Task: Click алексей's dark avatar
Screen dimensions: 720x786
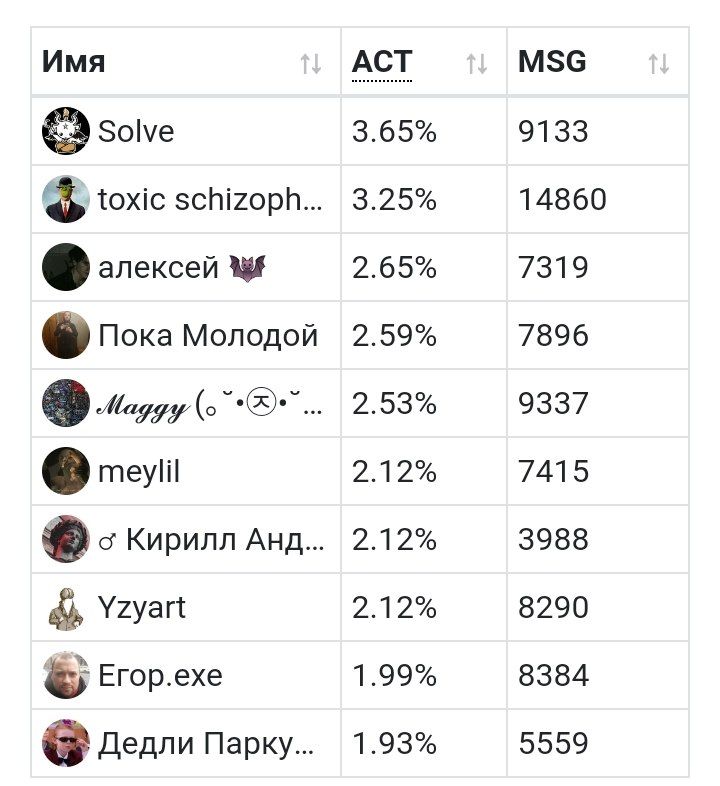Action: click(x=66, y=267)
